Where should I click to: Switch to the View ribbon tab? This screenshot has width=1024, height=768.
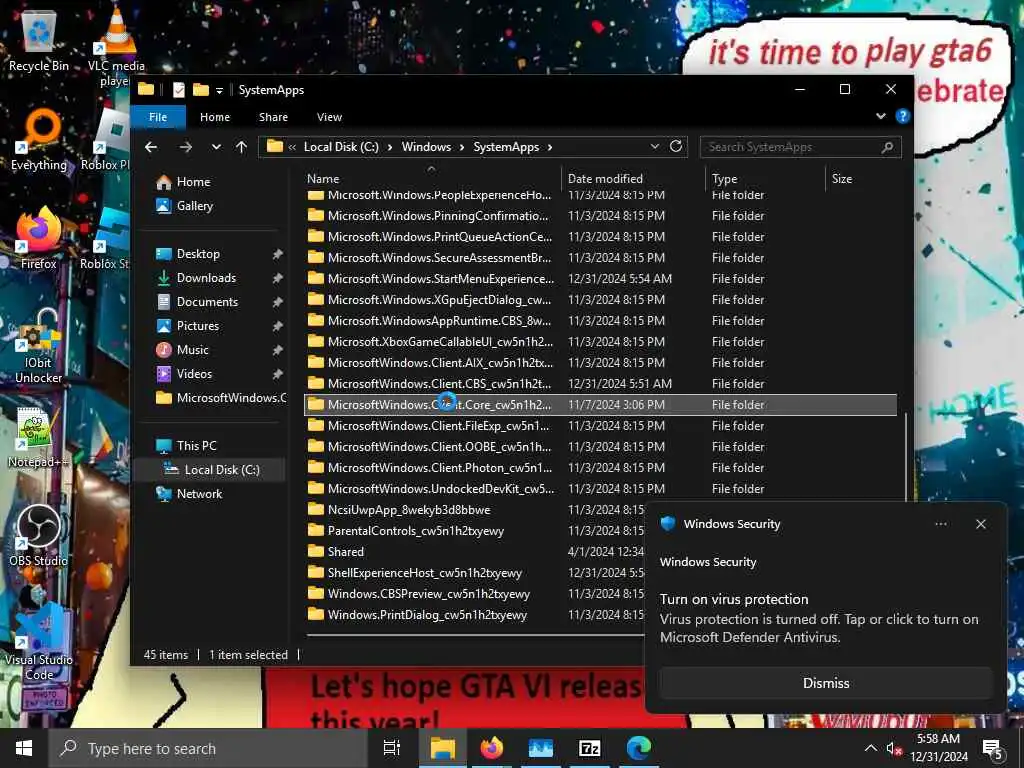[x=329, y=117]
